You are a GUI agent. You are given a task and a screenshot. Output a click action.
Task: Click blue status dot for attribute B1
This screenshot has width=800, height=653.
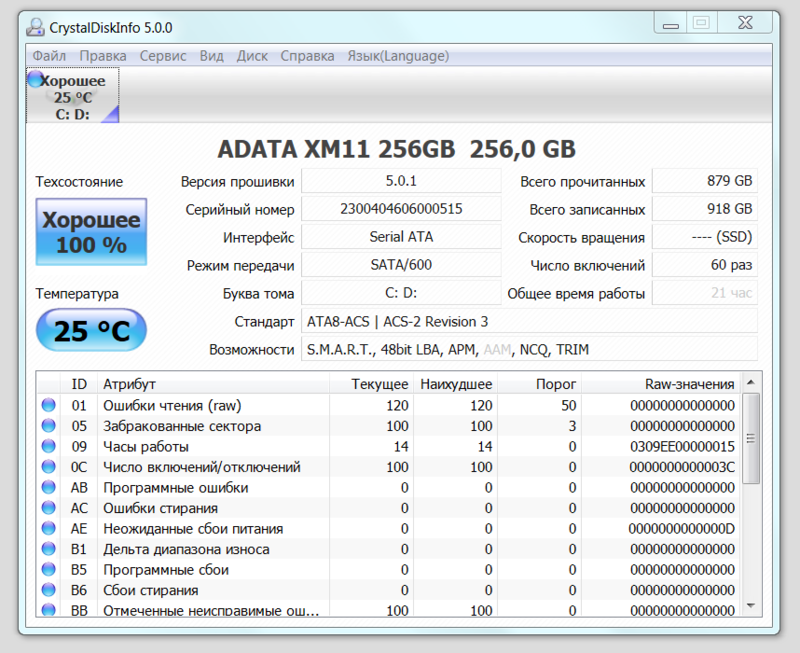click(x=48, y=549)
